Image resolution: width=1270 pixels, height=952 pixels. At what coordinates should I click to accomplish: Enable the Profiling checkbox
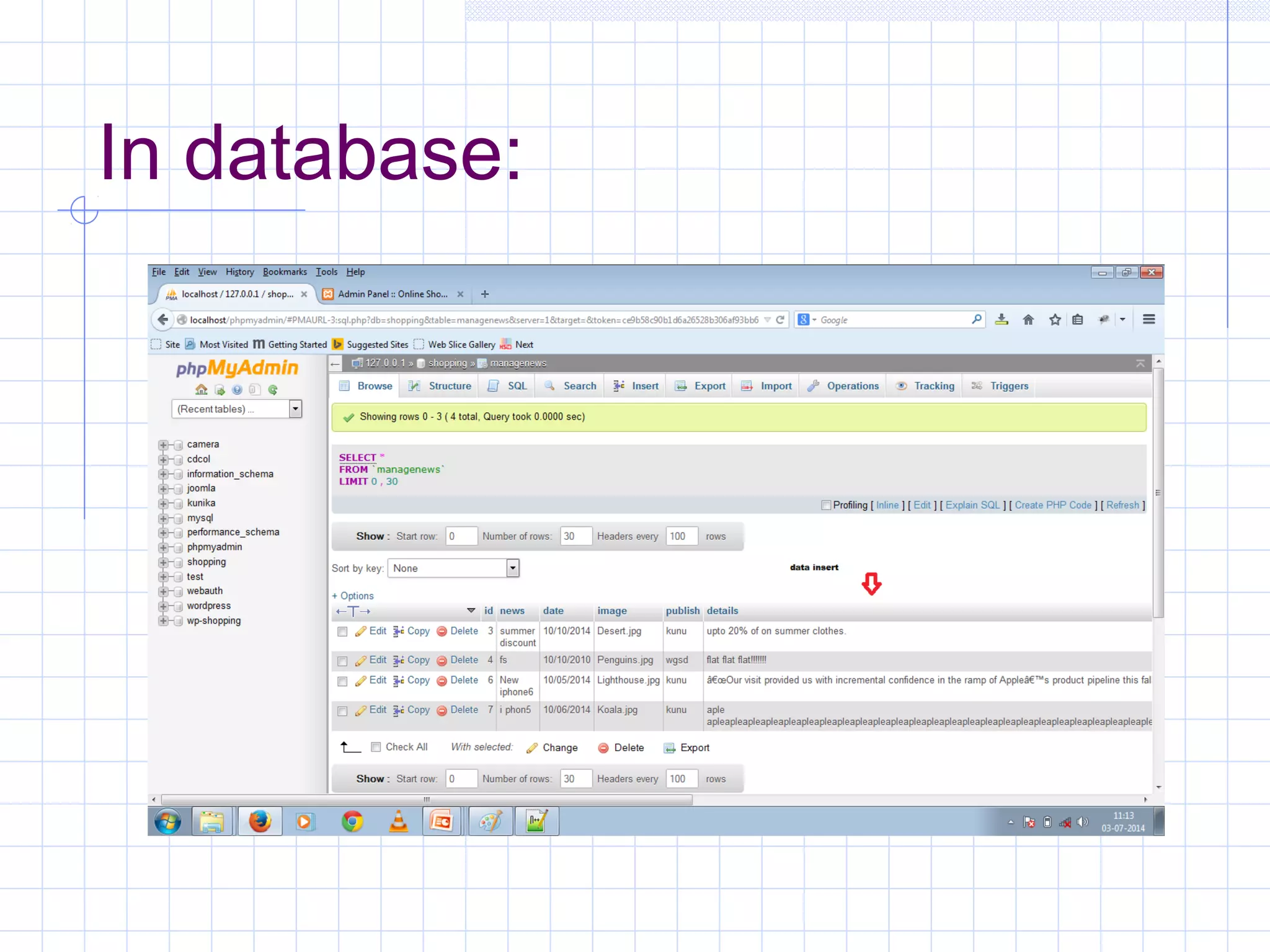click(826, 505)
